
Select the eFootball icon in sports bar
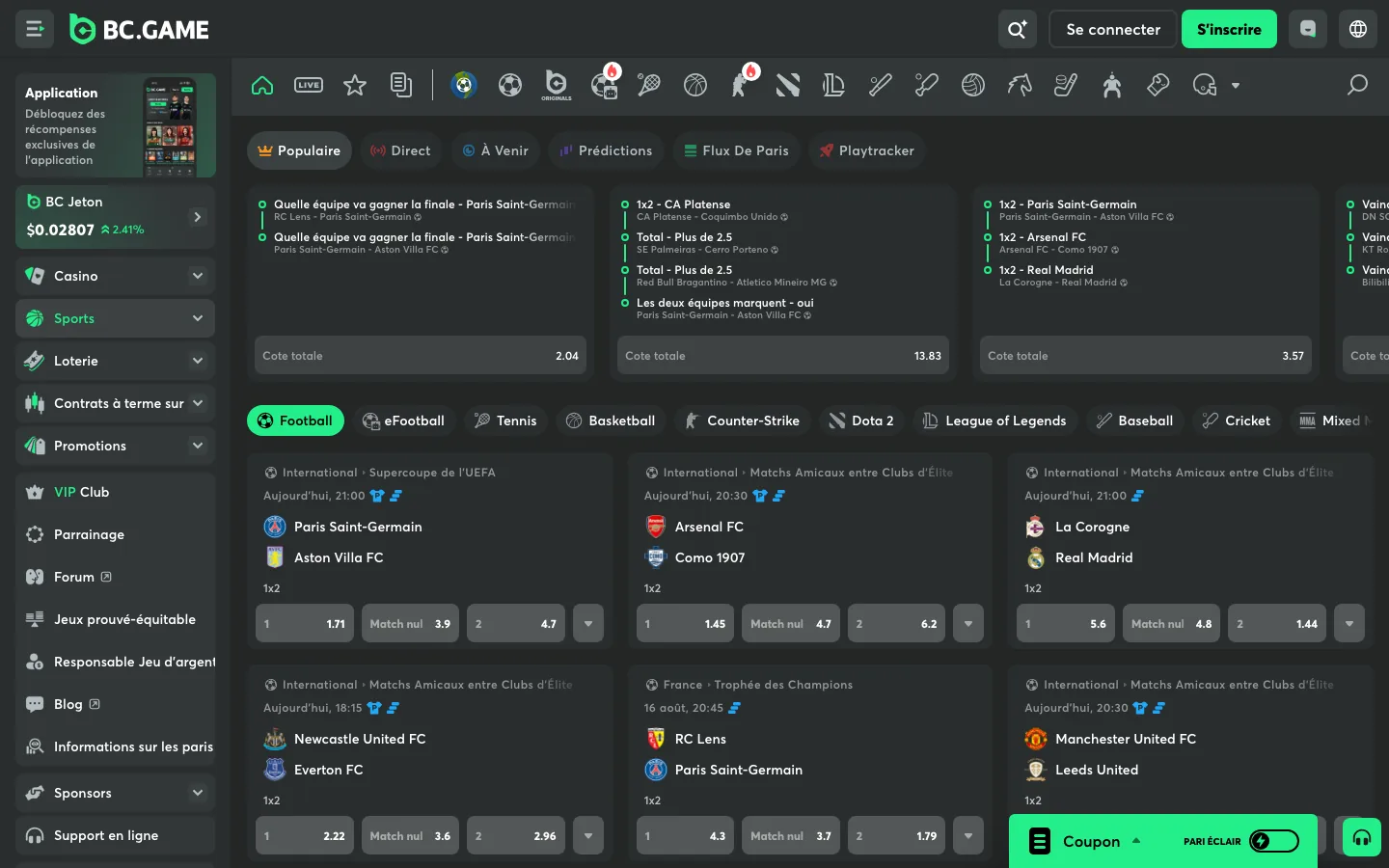pos(605,85)
